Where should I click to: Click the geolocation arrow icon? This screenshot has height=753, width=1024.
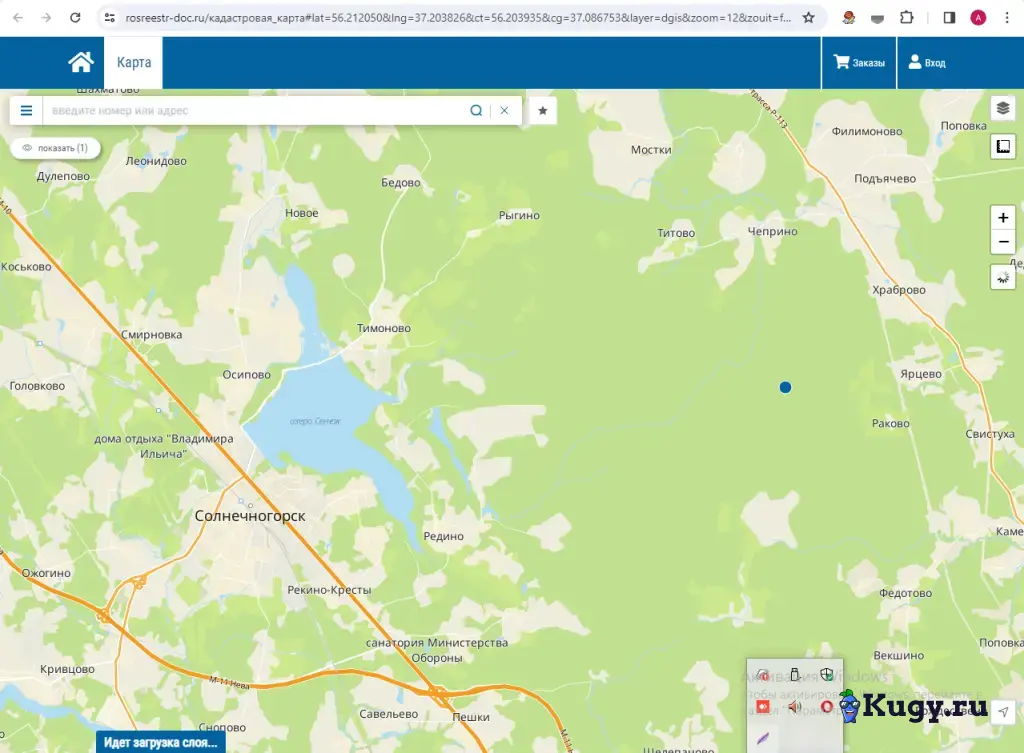pos(1003,711)
